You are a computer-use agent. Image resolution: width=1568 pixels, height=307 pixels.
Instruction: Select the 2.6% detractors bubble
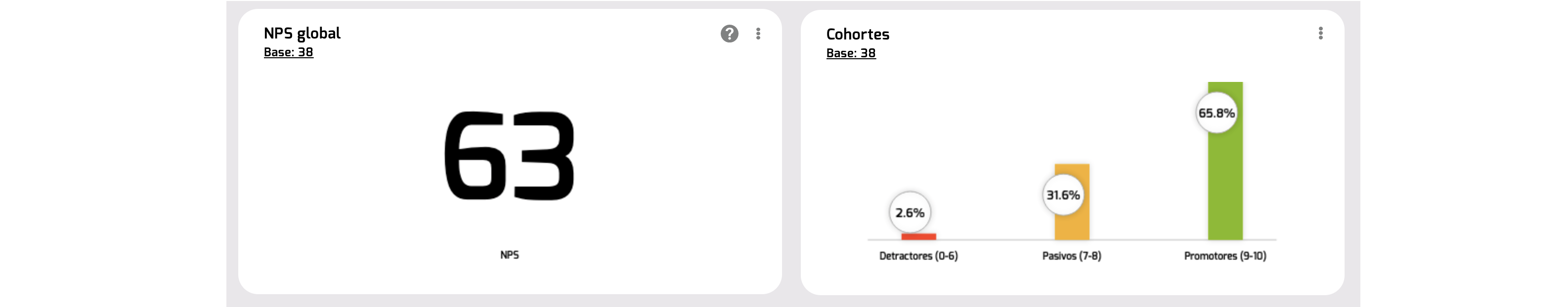pyautogui.click(x=910, y=213)
